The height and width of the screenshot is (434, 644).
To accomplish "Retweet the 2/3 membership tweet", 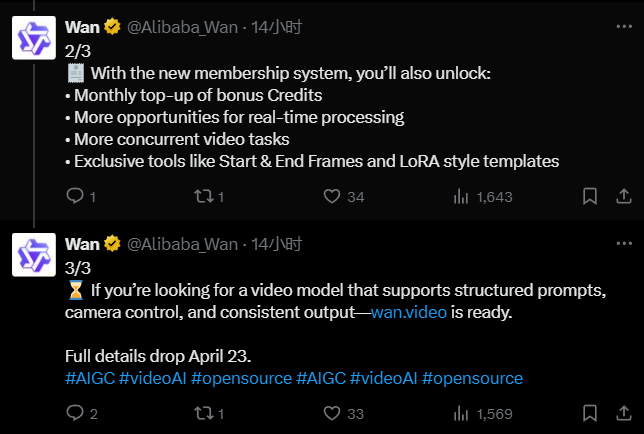I will point(203,197).
